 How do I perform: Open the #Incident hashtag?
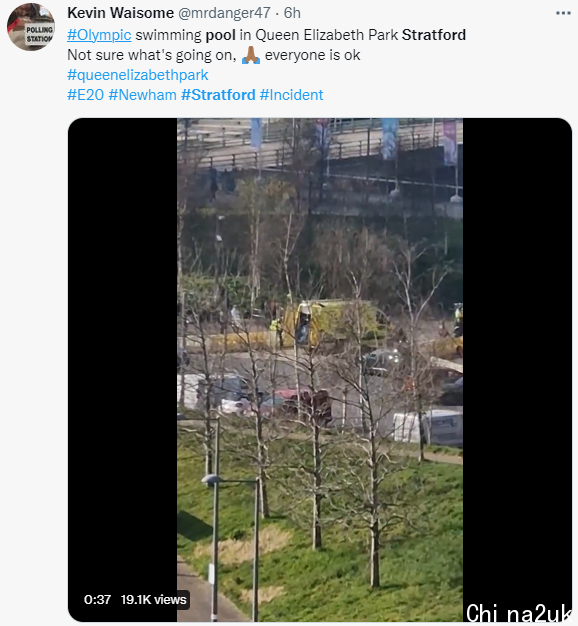pyautogui.click(x=291, y=95)
